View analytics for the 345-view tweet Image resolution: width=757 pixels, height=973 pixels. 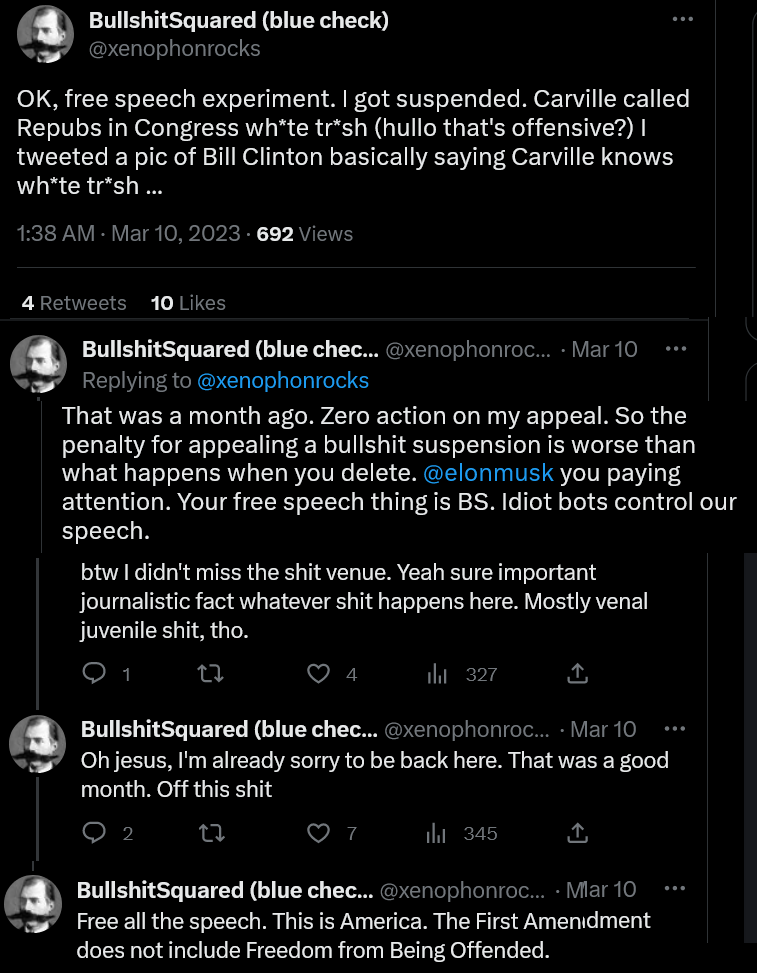[x=437, y=833]
